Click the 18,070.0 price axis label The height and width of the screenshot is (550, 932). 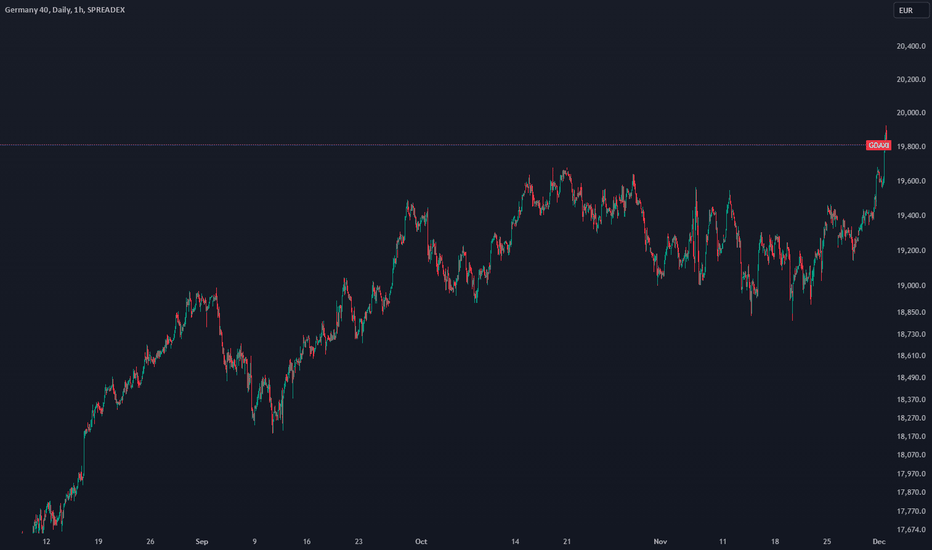click(911, 455)
